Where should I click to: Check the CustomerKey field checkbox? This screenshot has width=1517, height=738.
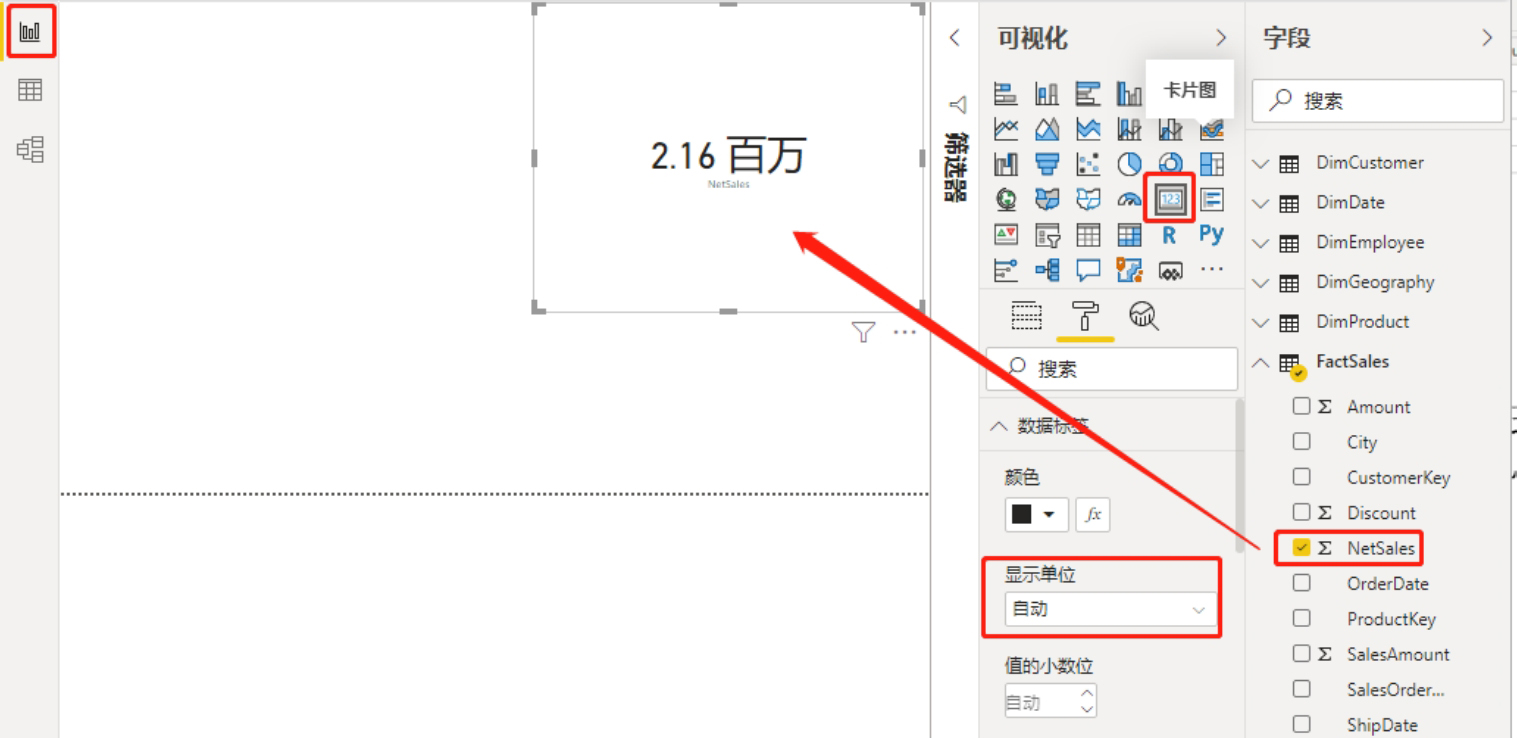tap(1301, 477)
